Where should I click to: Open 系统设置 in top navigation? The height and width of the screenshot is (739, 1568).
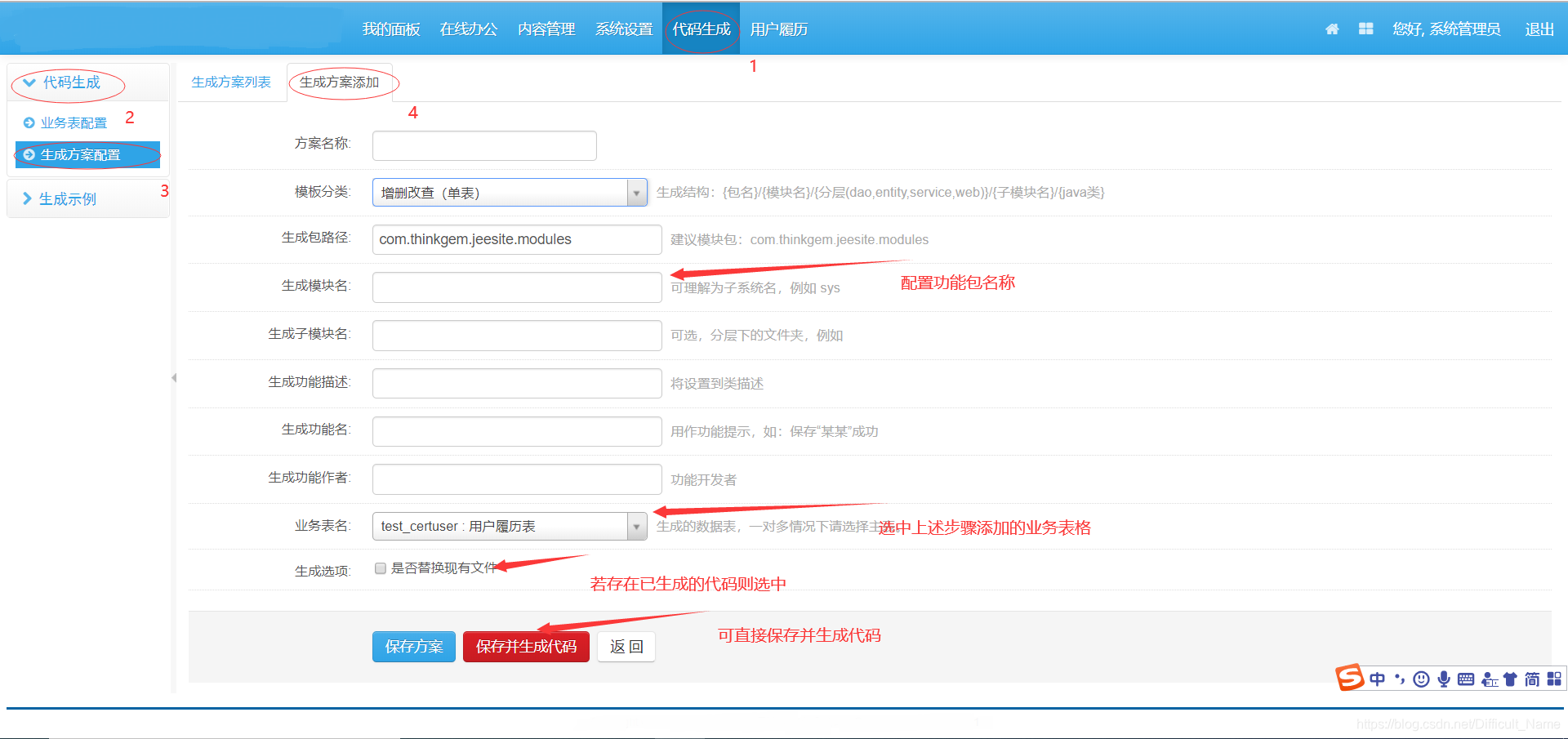[x=624, y=29]
